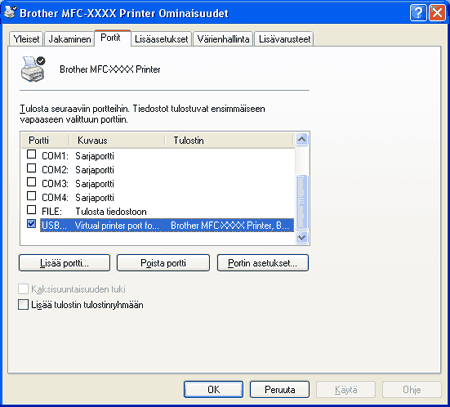Click the Poista portti button
This screenshot has width=450, height=407.
coord(163,263)
